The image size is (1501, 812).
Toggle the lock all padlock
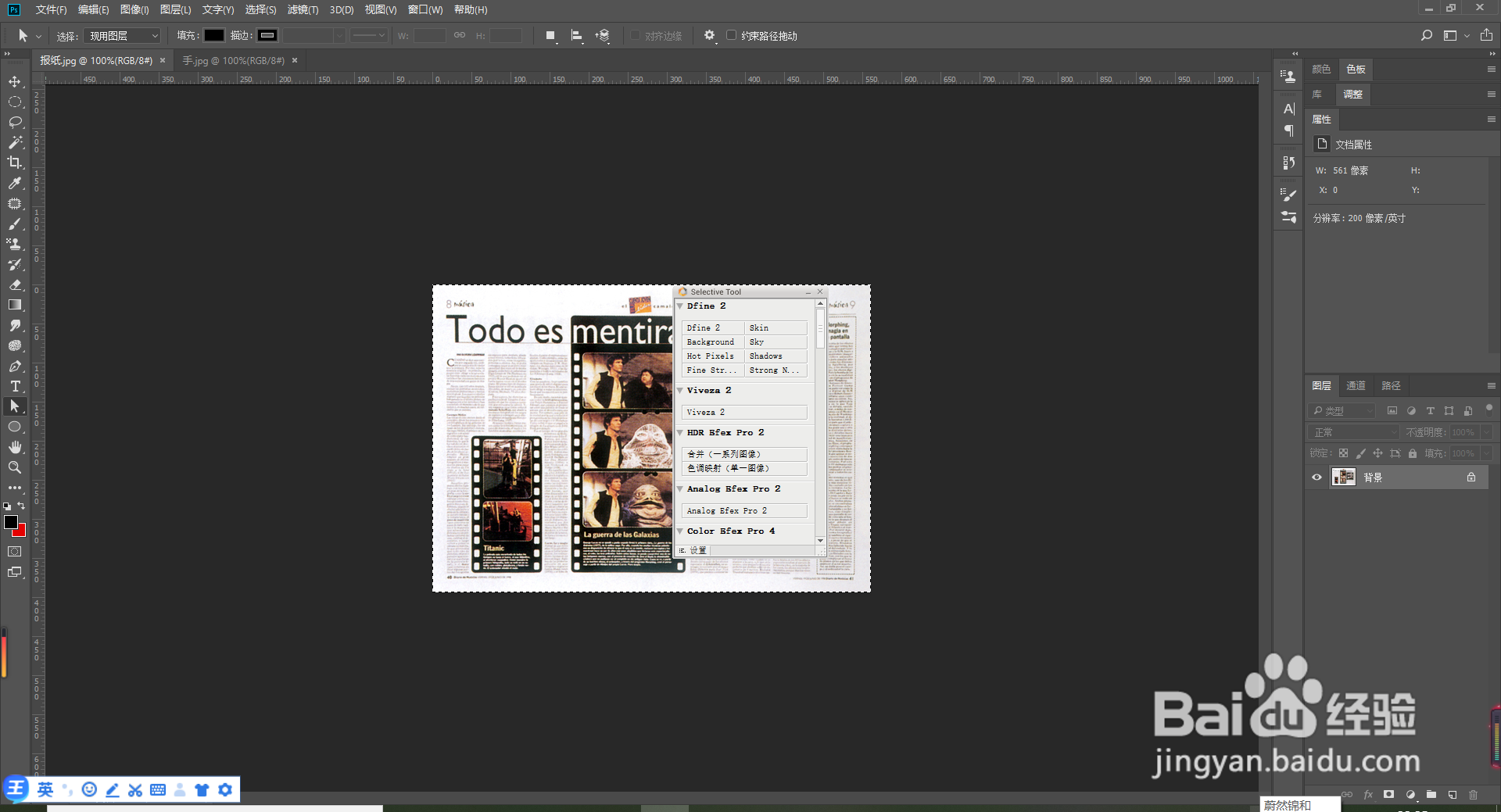tap(1412, 453)
